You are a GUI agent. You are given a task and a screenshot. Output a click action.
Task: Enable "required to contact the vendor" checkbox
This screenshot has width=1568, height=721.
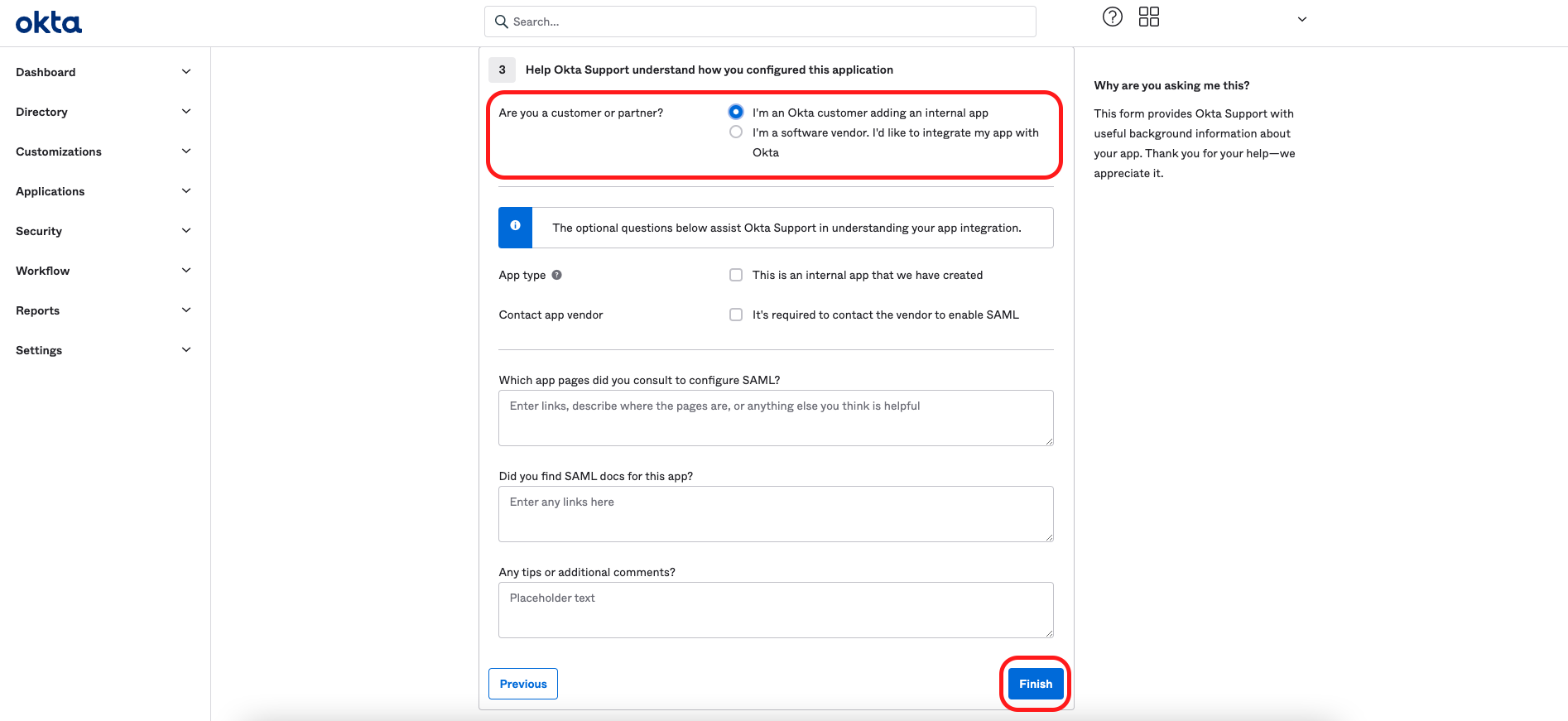(735, 315)
